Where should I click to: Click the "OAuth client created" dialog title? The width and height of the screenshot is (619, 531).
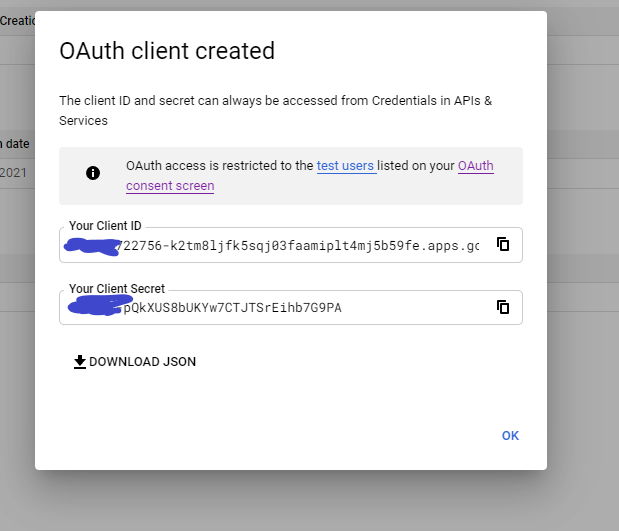pyautogui.click(x=167, y=51)
